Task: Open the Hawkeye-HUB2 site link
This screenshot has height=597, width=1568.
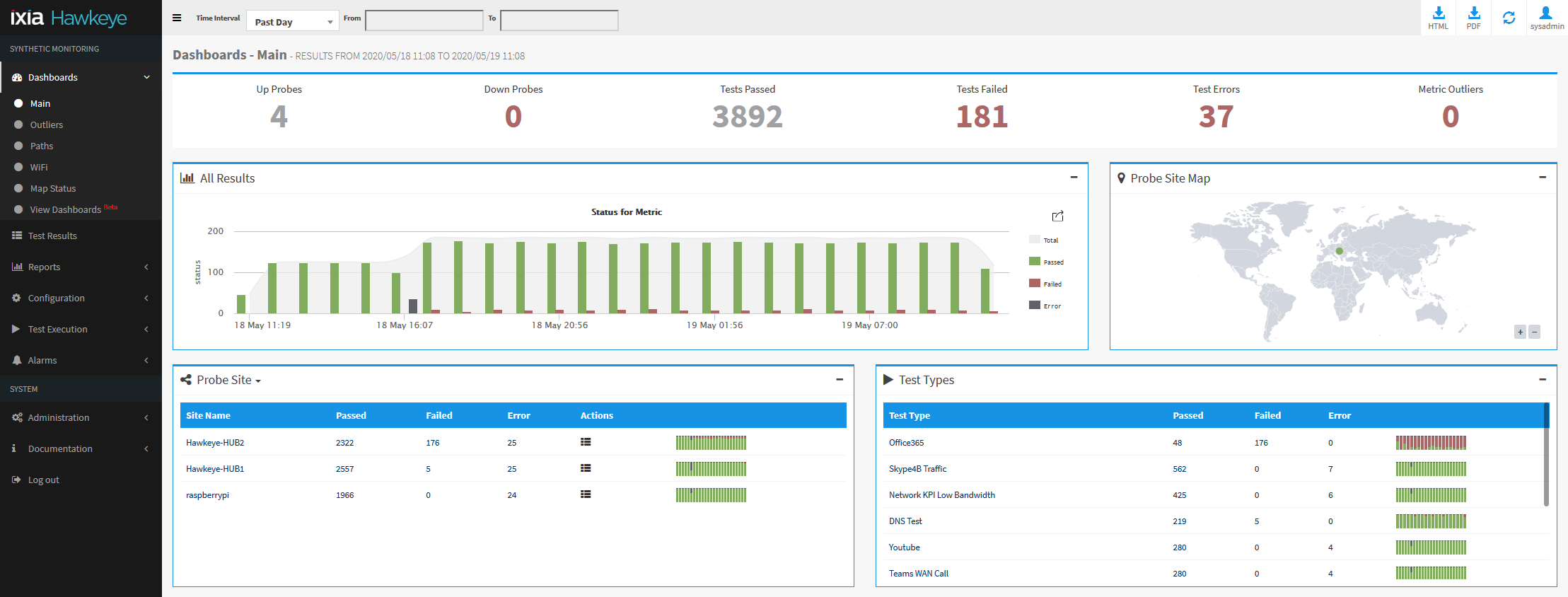Action: point(215,443)
